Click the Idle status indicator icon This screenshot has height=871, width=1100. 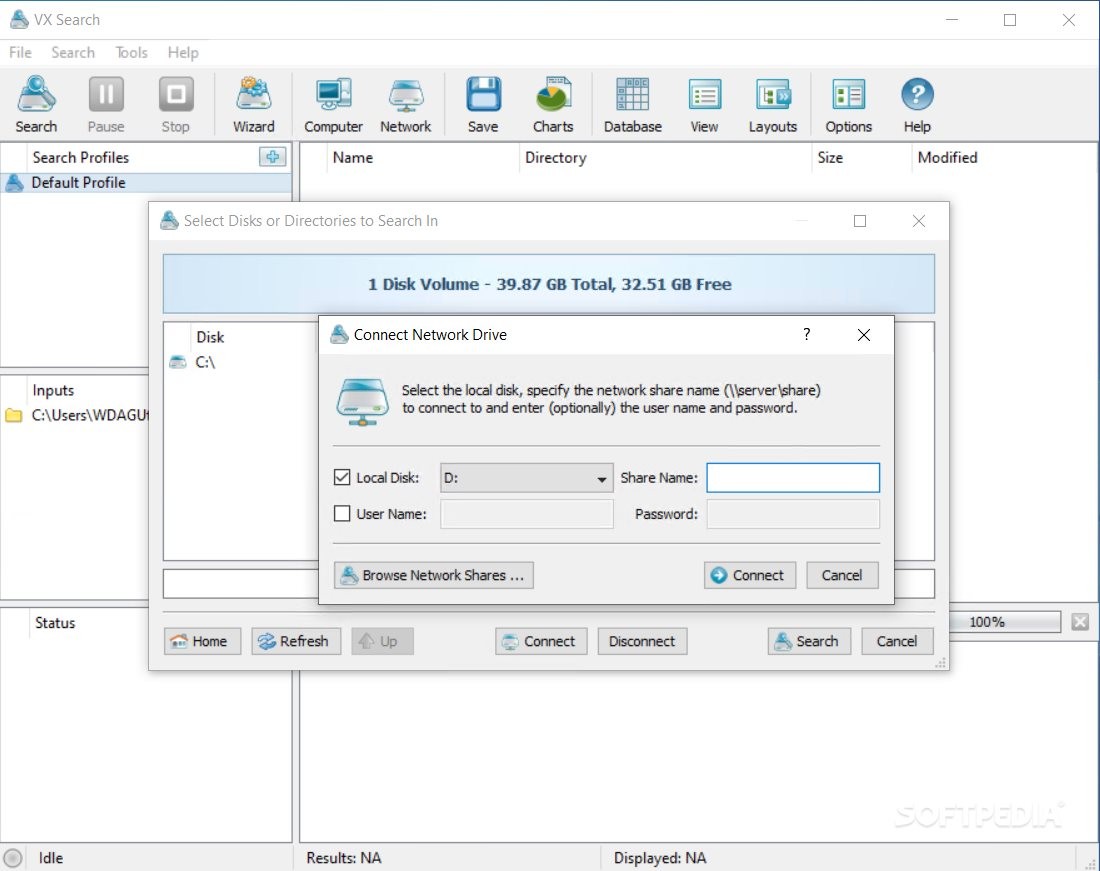pyautogui.click(x=13, y=858)
